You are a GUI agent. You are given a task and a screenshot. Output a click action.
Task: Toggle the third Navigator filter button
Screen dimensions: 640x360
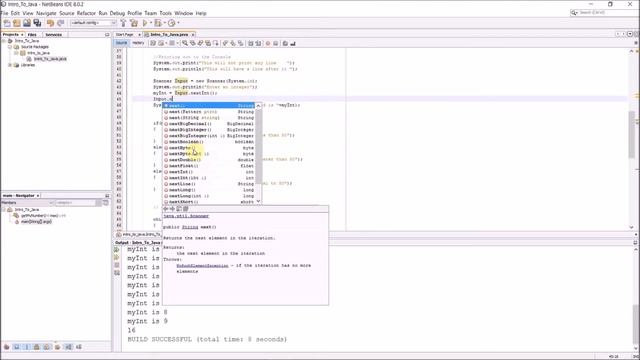tap(27, 347)
